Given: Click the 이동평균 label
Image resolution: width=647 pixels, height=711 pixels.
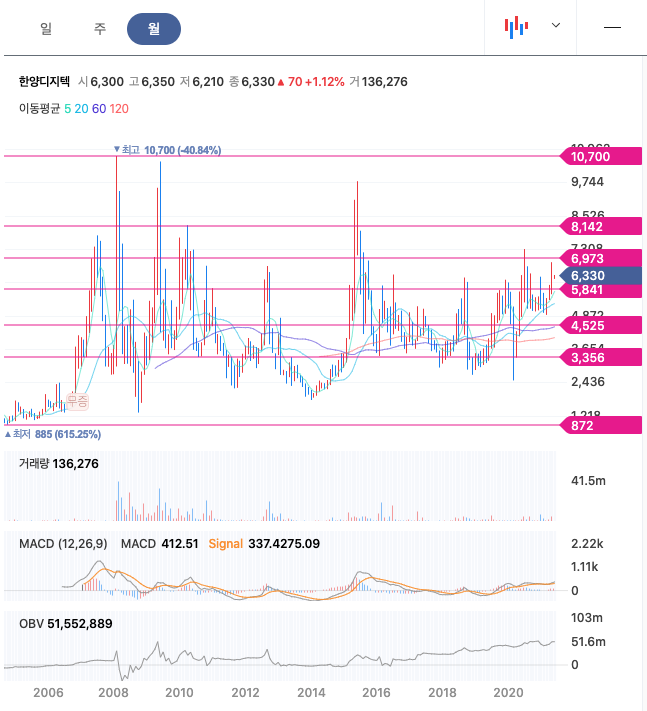Looking at the screenshot, I should click(39, 109).
